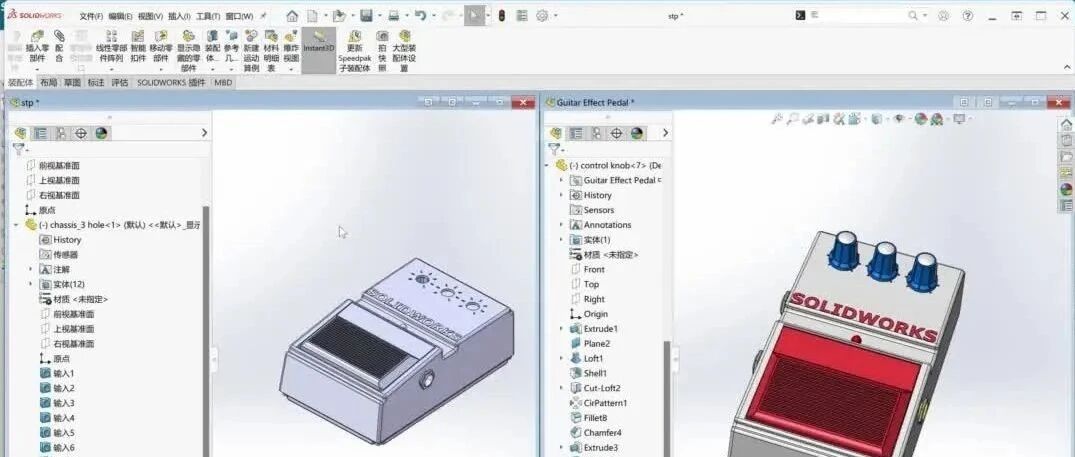This screenshot has width=1075, height=457.
Task: Open 大型装配体设置 large assembly settings
Action: [404, 51]
